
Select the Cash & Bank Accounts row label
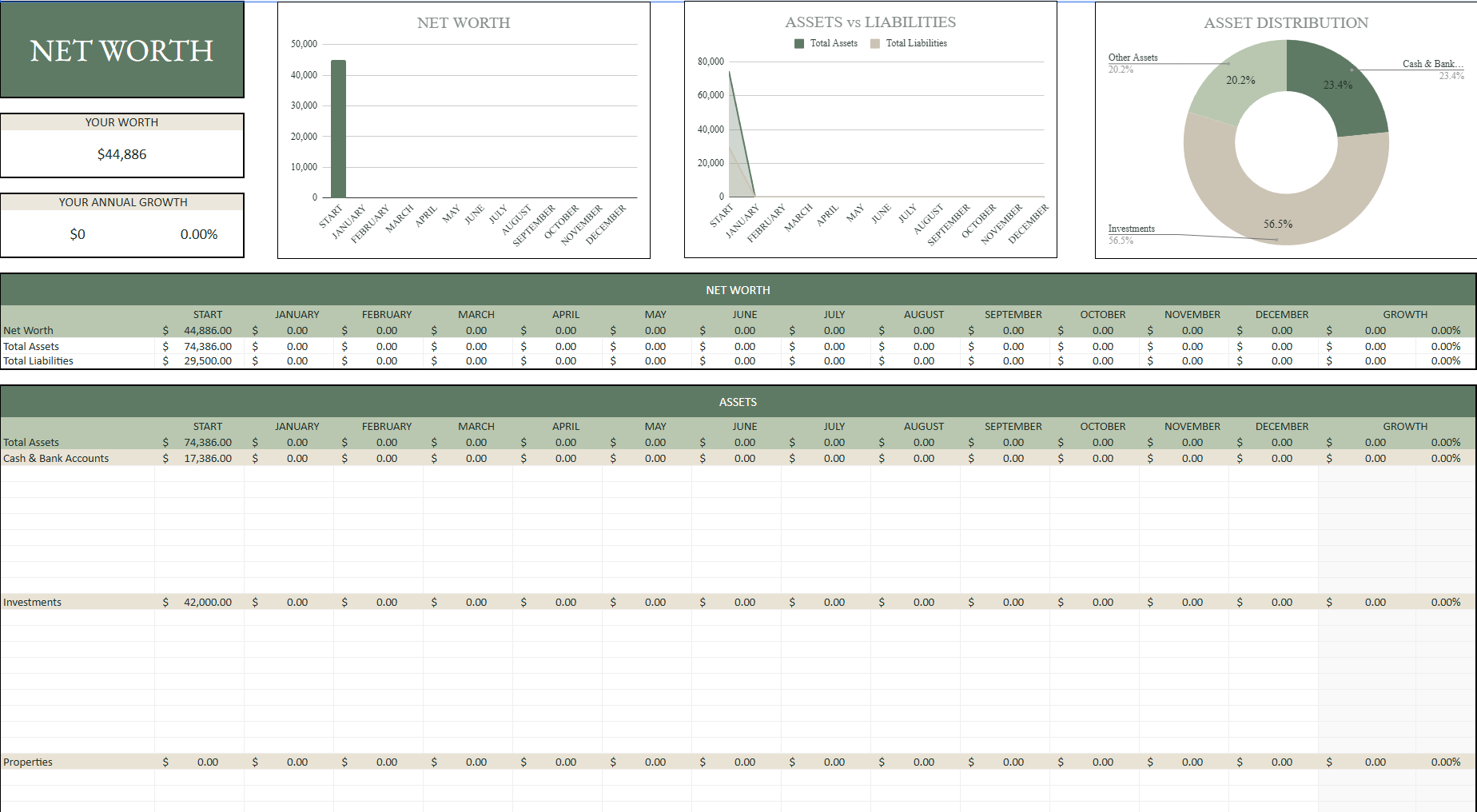56,458
